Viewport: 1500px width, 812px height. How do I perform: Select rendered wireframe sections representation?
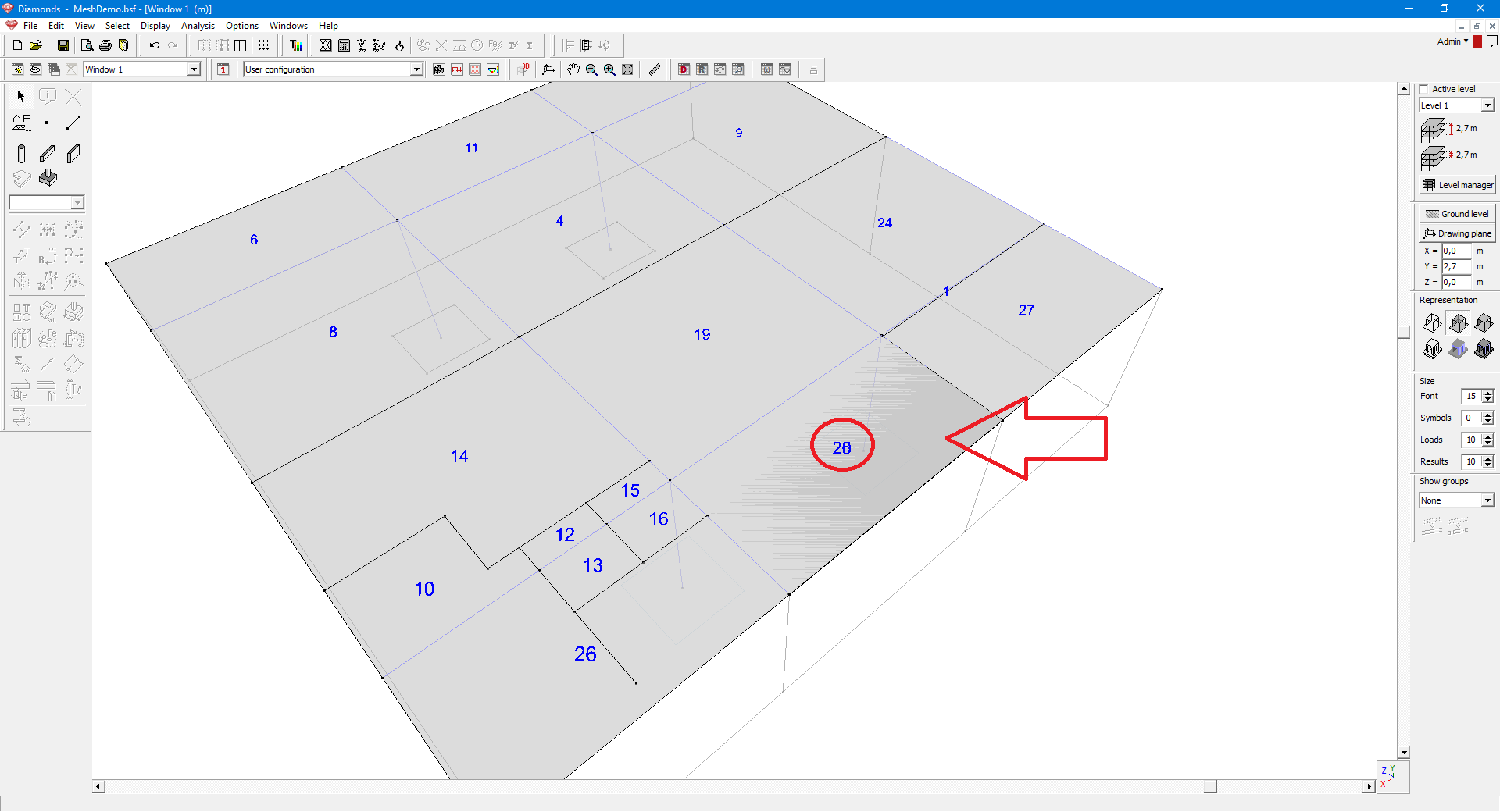click(x=1432, y=348)
